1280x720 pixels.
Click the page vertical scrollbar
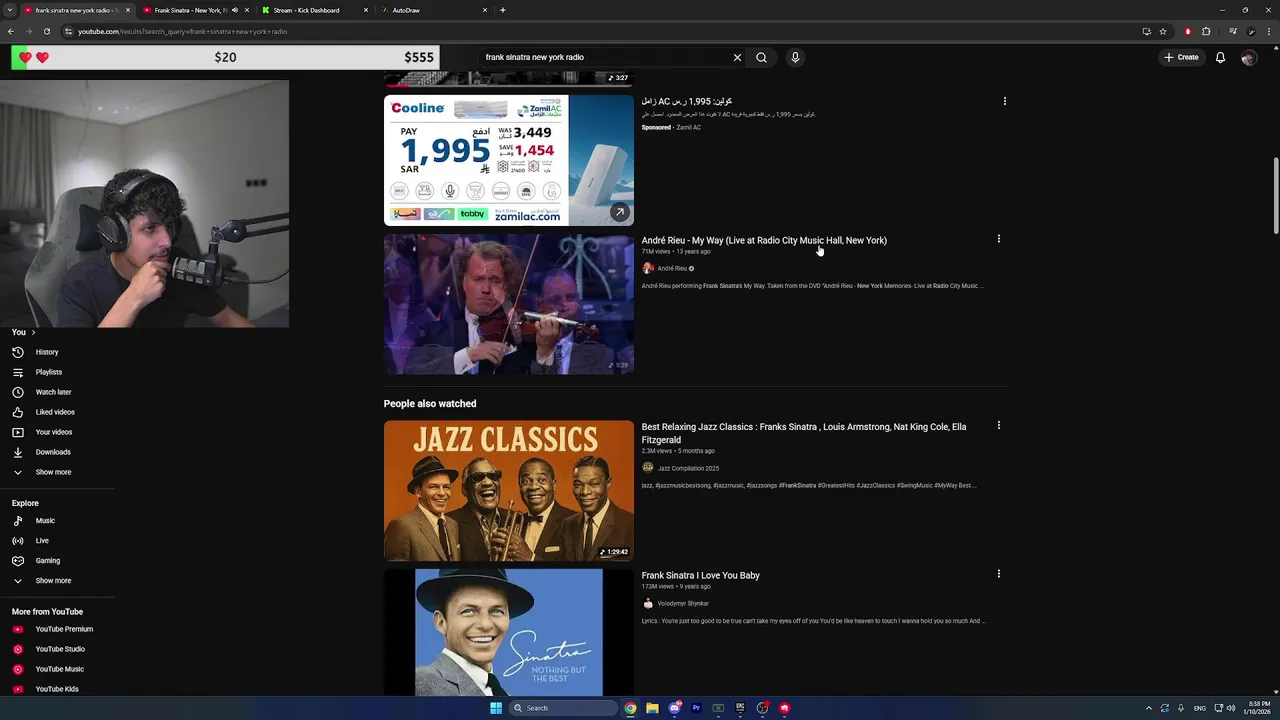pyautogui.click(x=1275, y=195)
